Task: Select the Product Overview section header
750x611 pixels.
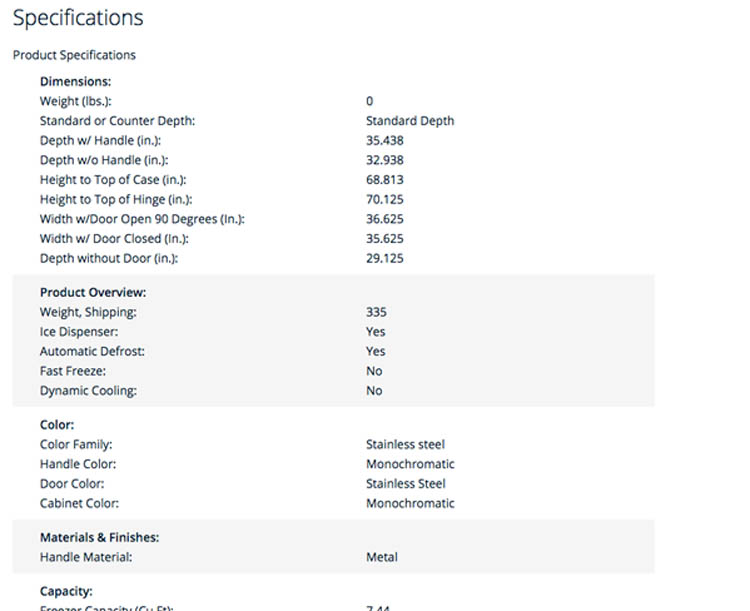Action: (93, 292)
